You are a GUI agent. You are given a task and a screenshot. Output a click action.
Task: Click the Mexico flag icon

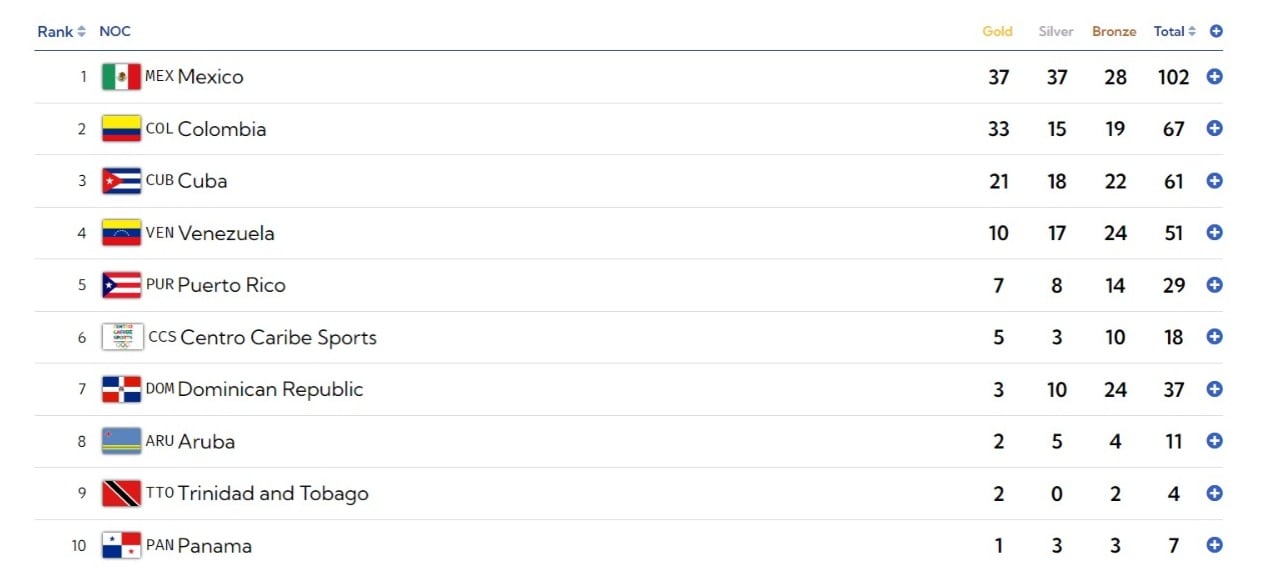point(121,77)
